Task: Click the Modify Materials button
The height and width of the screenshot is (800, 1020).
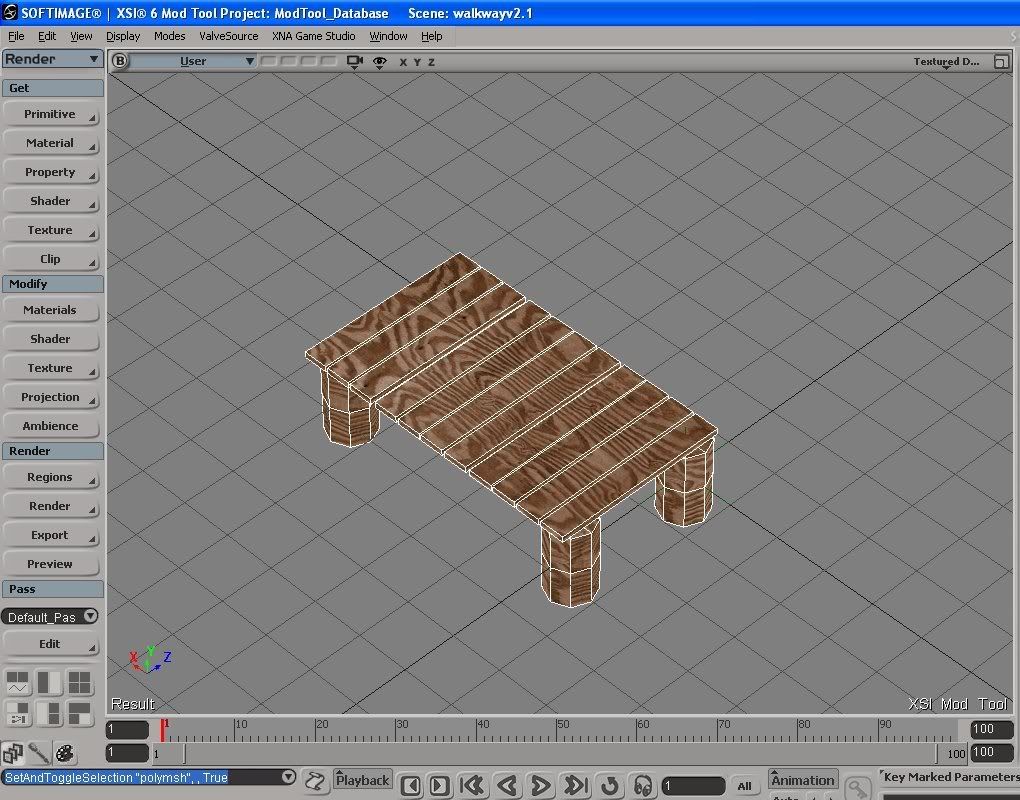Action: [x=51, y=310]
